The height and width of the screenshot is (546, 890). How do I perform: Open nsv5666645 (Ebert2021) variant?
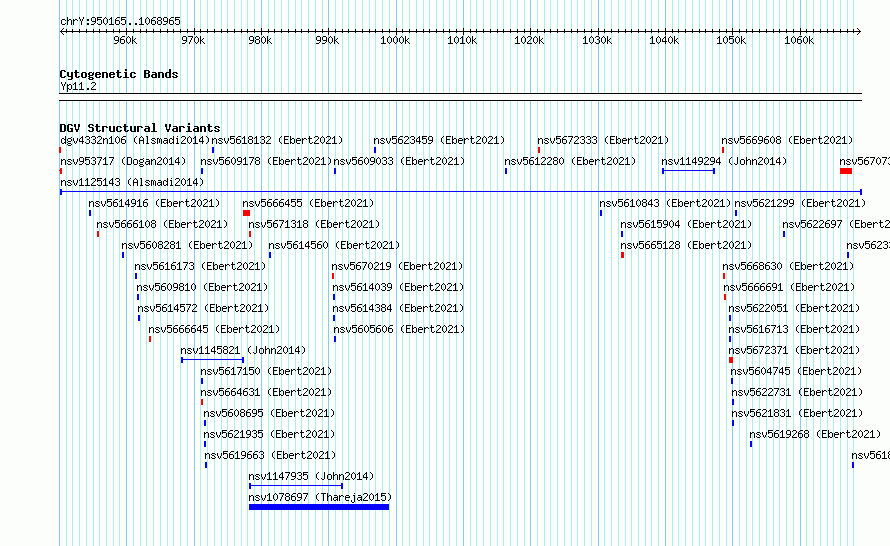[214, 329]
